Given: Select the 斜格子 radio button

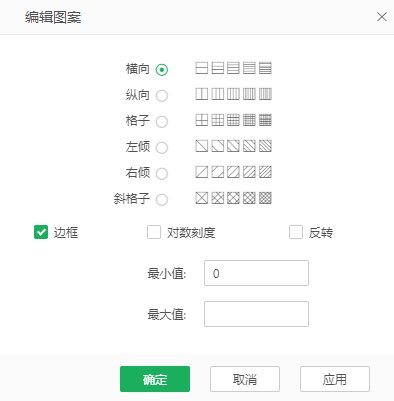Looking at the screenshot, I should (162, 200).
